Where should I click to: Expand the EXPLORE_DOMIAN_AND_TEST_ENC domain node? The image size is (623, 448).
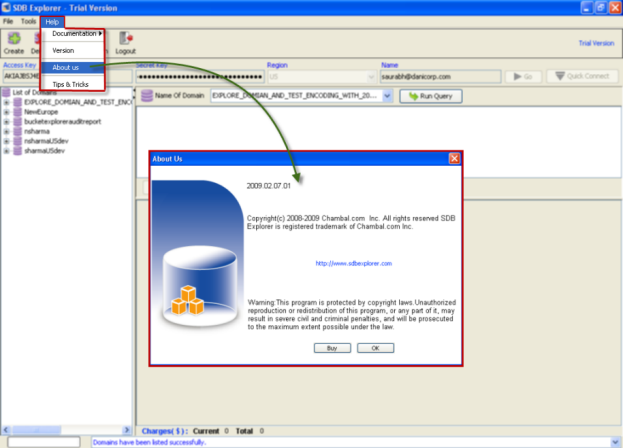(x=6, y=102)
